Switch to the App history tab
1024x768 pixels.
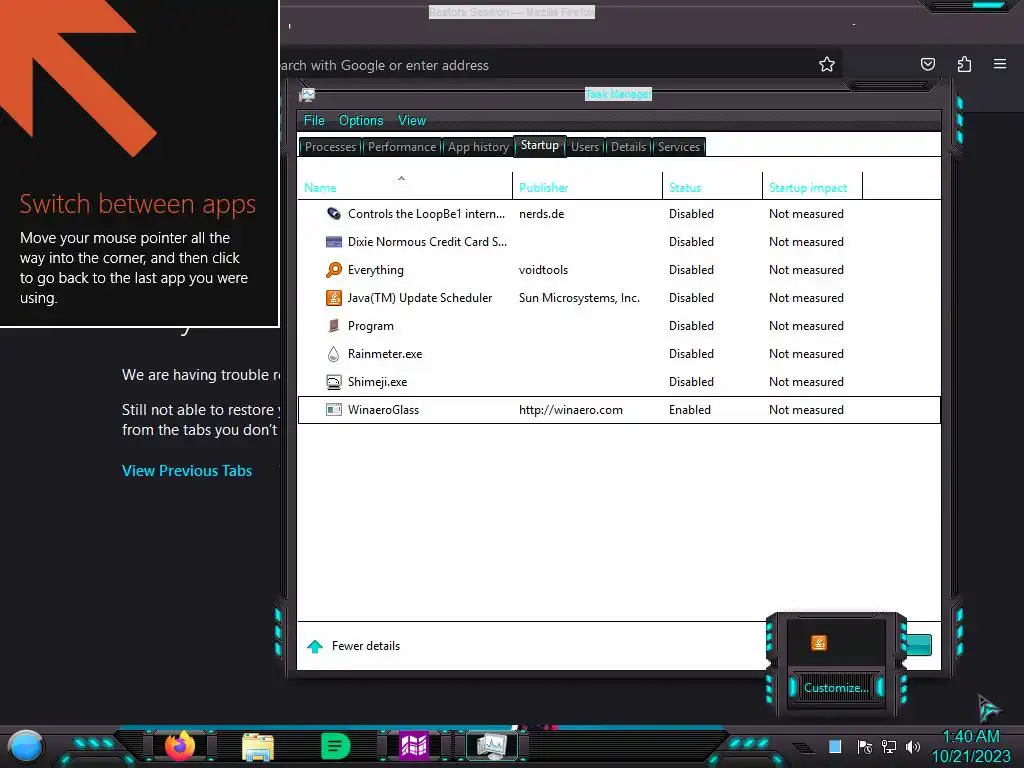coord(478,147)
